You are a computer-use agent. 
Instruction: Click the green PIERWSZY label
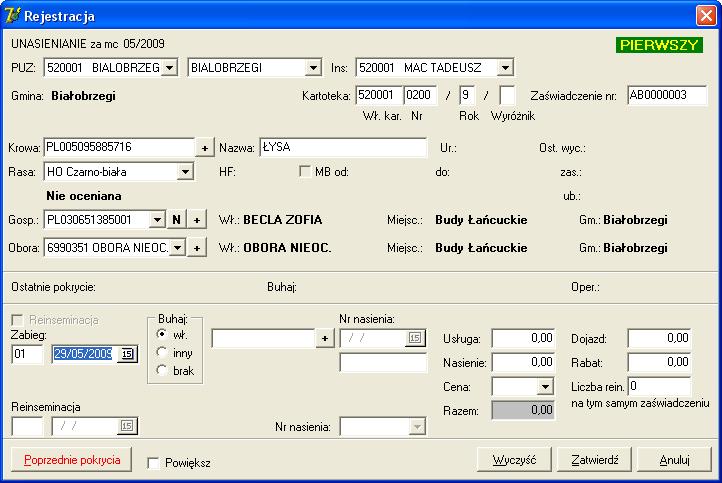pos(659,45)
